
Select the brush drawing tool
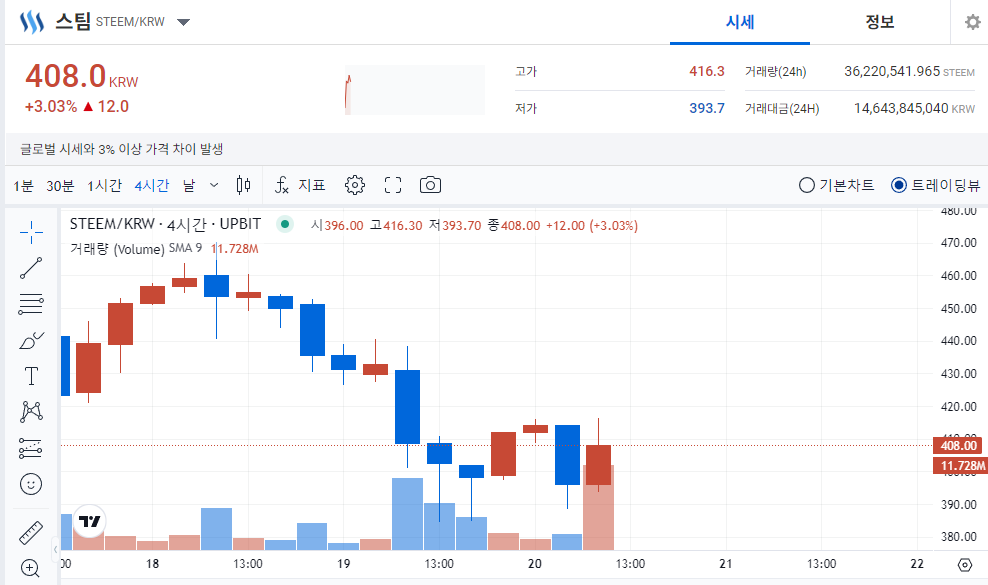point(31,340)
